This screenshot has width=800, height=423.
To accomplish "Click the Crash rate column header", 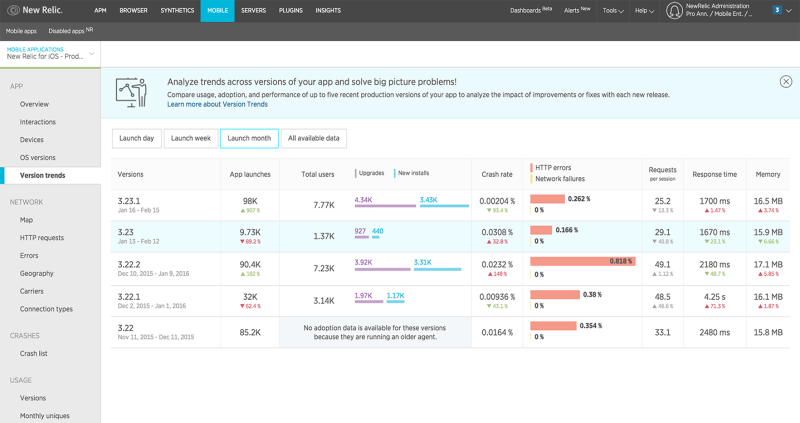I will click(x=497, y=175).
